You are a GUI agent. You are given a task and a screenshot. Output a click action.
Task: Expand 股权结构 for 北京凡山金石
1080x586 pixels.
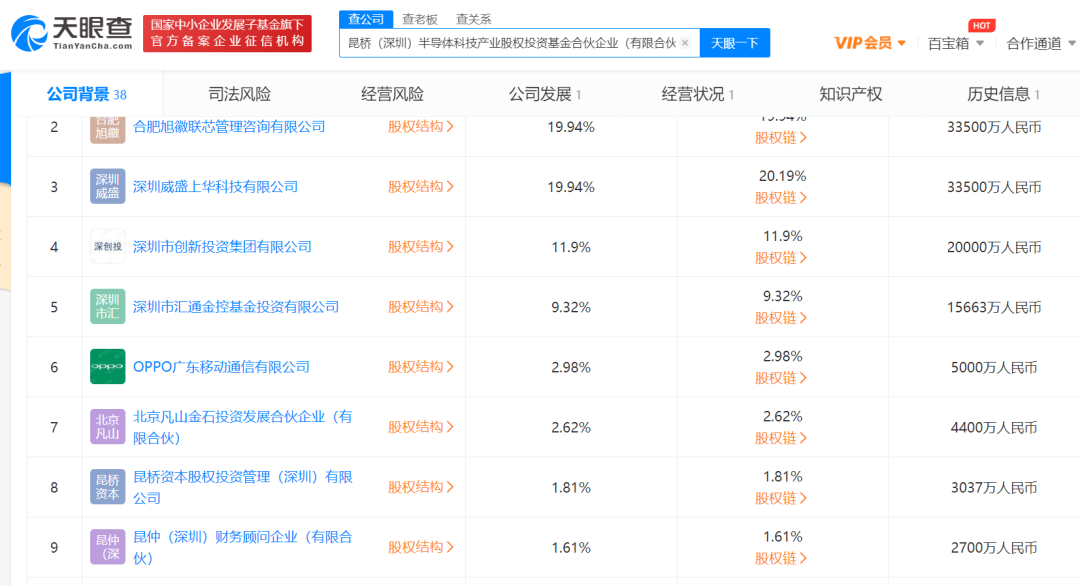tap(420, 427)
